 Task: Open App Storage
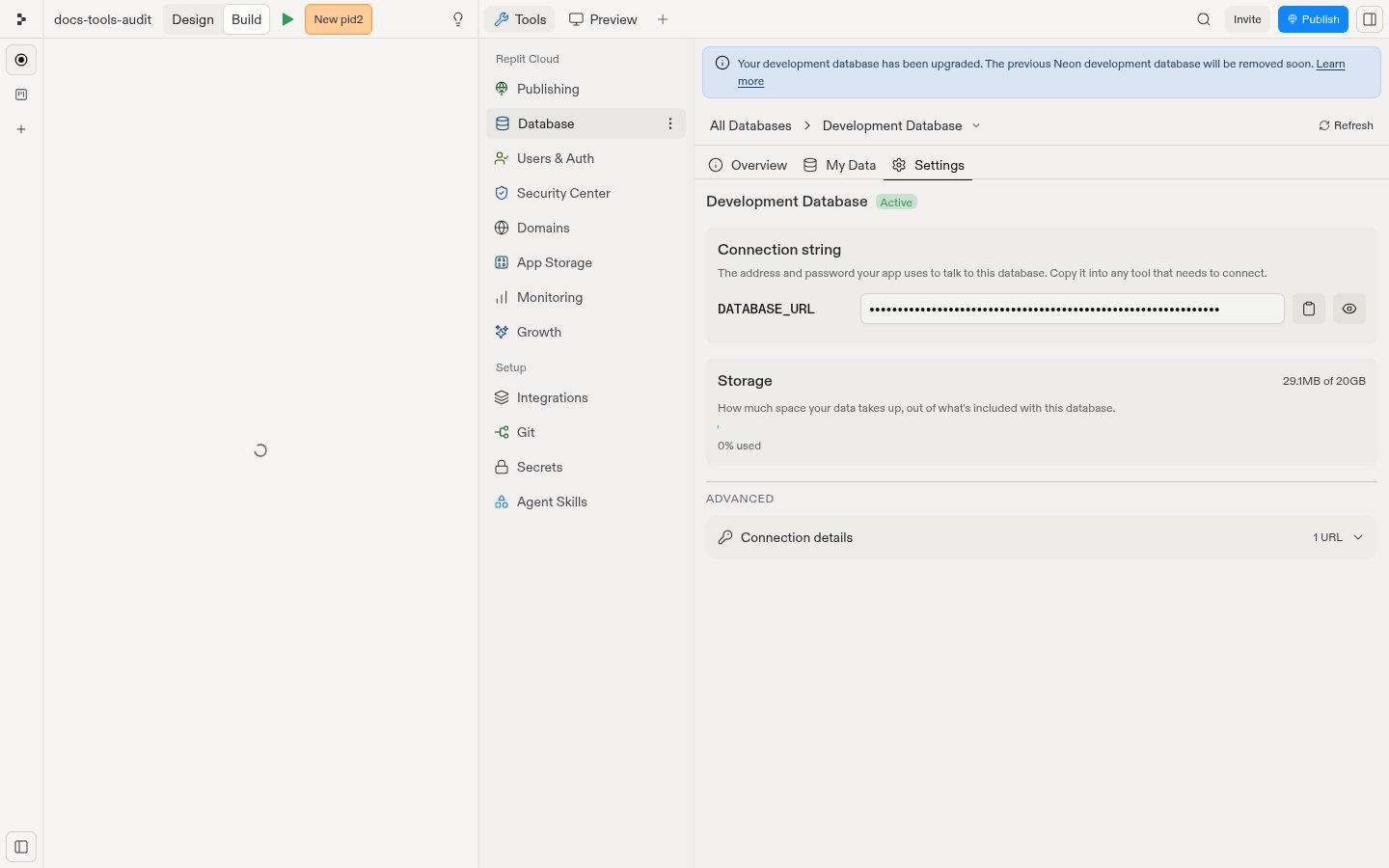point(586,262)
